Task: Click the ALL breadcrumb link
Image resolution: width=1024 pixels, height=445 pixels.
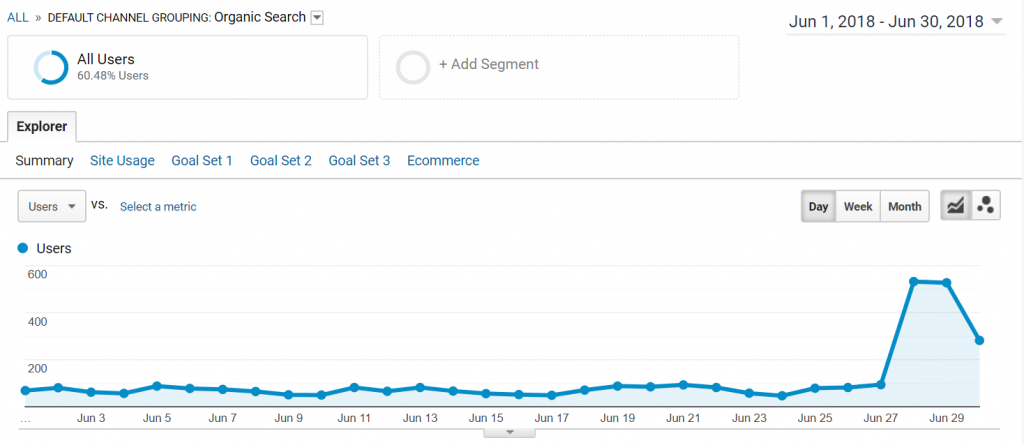Action: 18,18
